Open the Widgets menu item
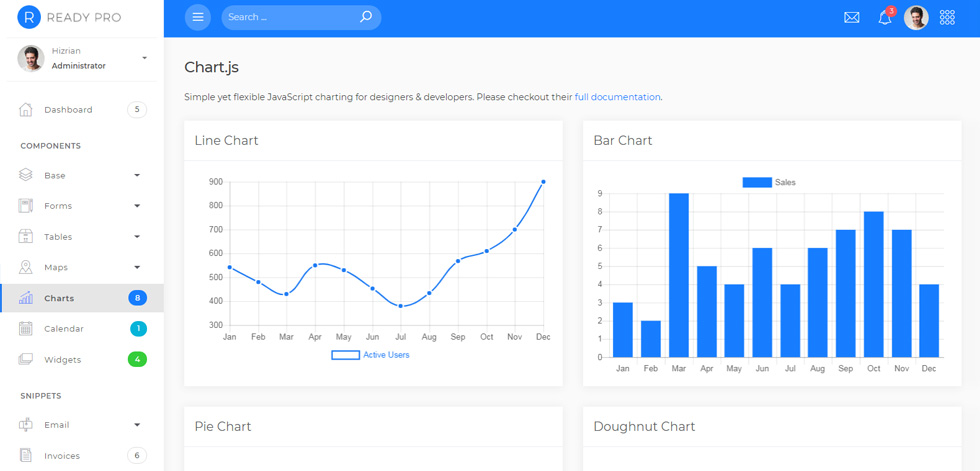This screenshot has height=471, width=980. point(82,360)
